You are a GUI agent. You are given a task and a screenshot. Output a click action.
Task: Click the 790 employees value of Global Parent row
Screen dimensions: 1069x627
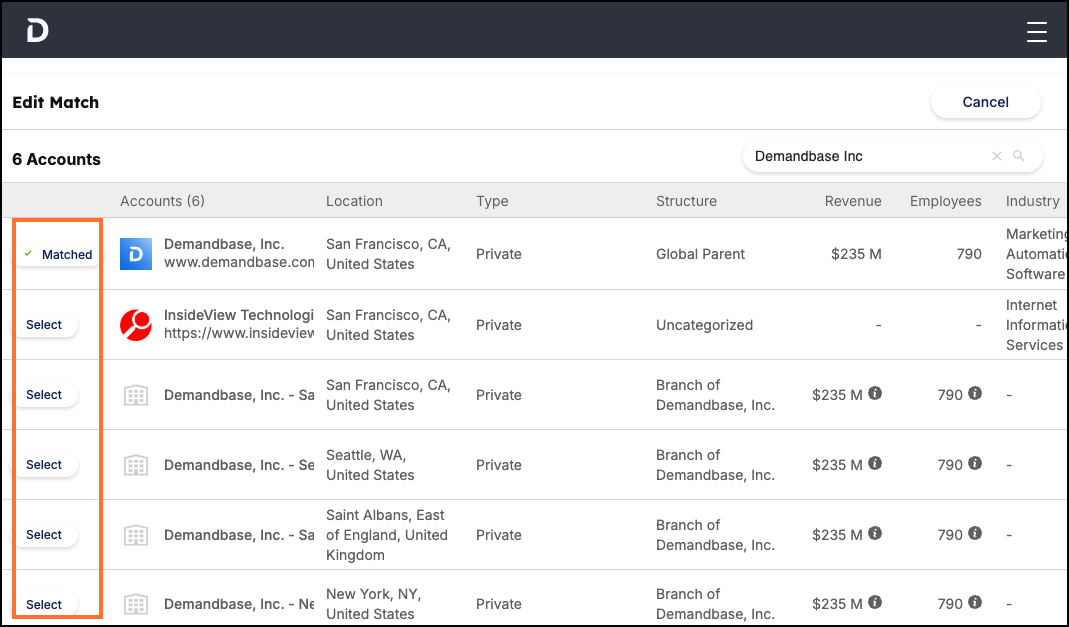[969, 254]
